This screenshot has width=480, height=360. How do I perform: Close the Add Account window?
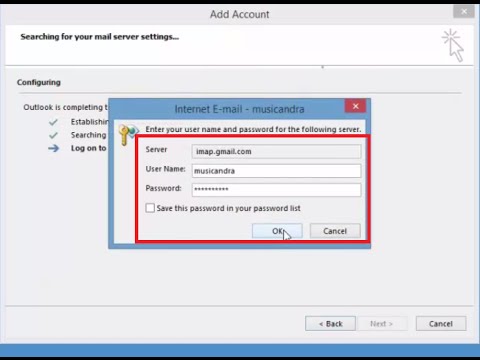pyautogui.click(x=464, y=12)
